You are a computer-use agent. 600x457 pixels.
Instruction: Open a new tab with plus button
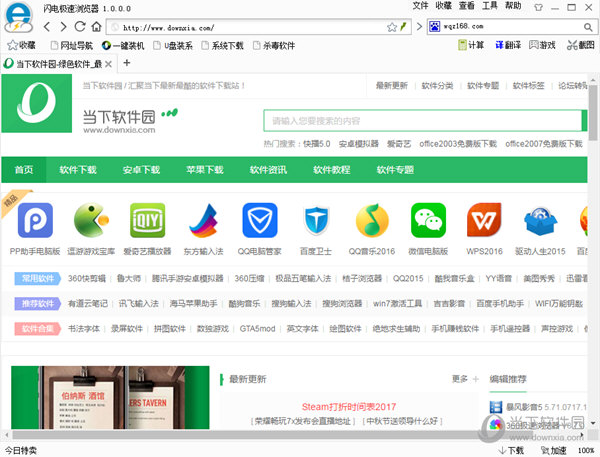[127, 62]
